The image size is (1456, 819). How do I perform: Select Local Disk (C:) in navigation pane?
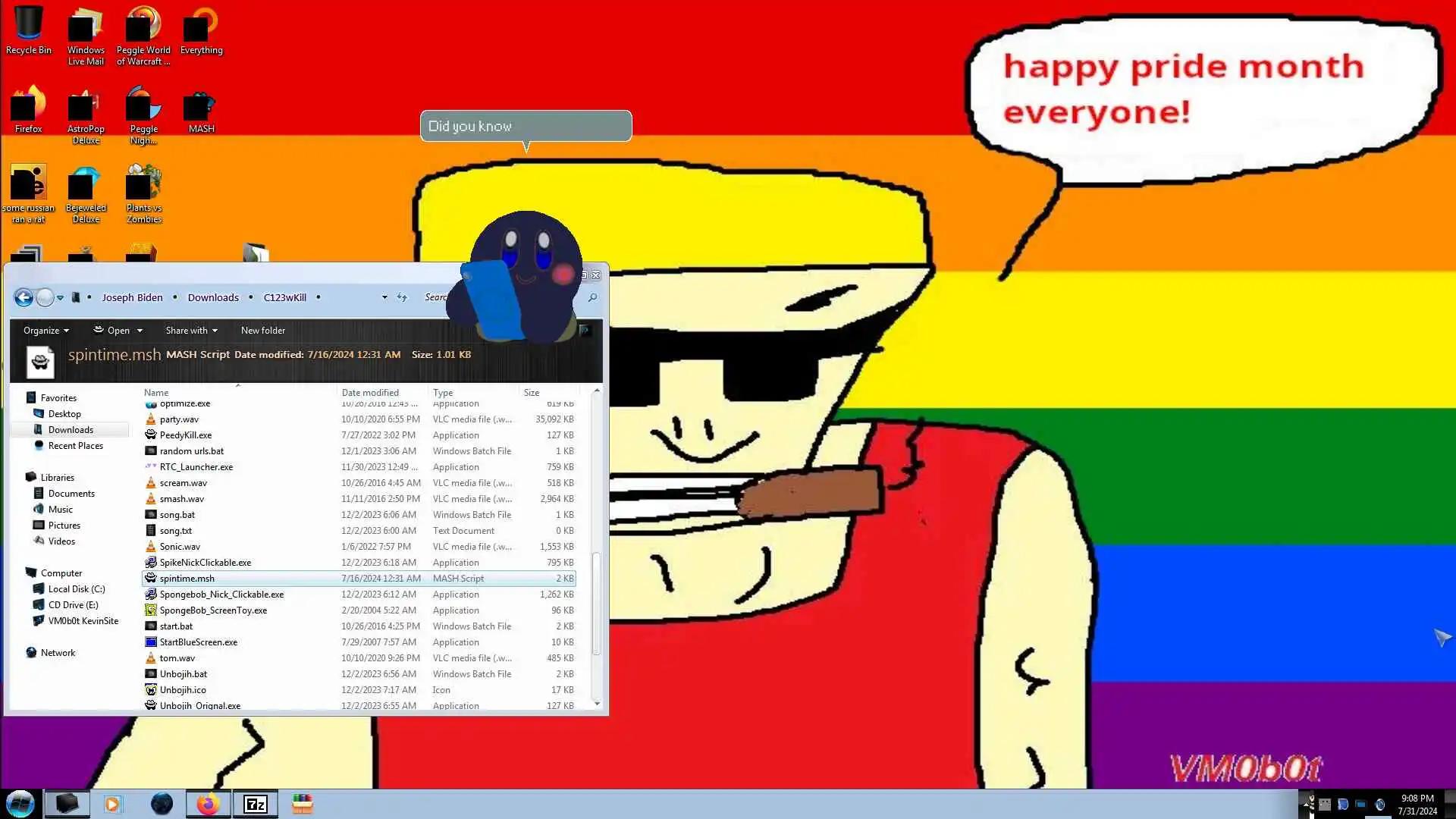click(x=76, y=589)
